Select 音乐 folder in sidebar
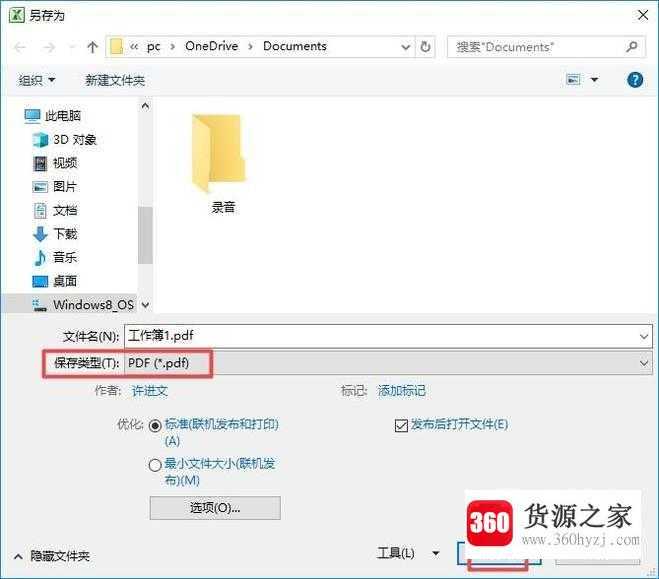Screen dimensions: 659x579 55,257
